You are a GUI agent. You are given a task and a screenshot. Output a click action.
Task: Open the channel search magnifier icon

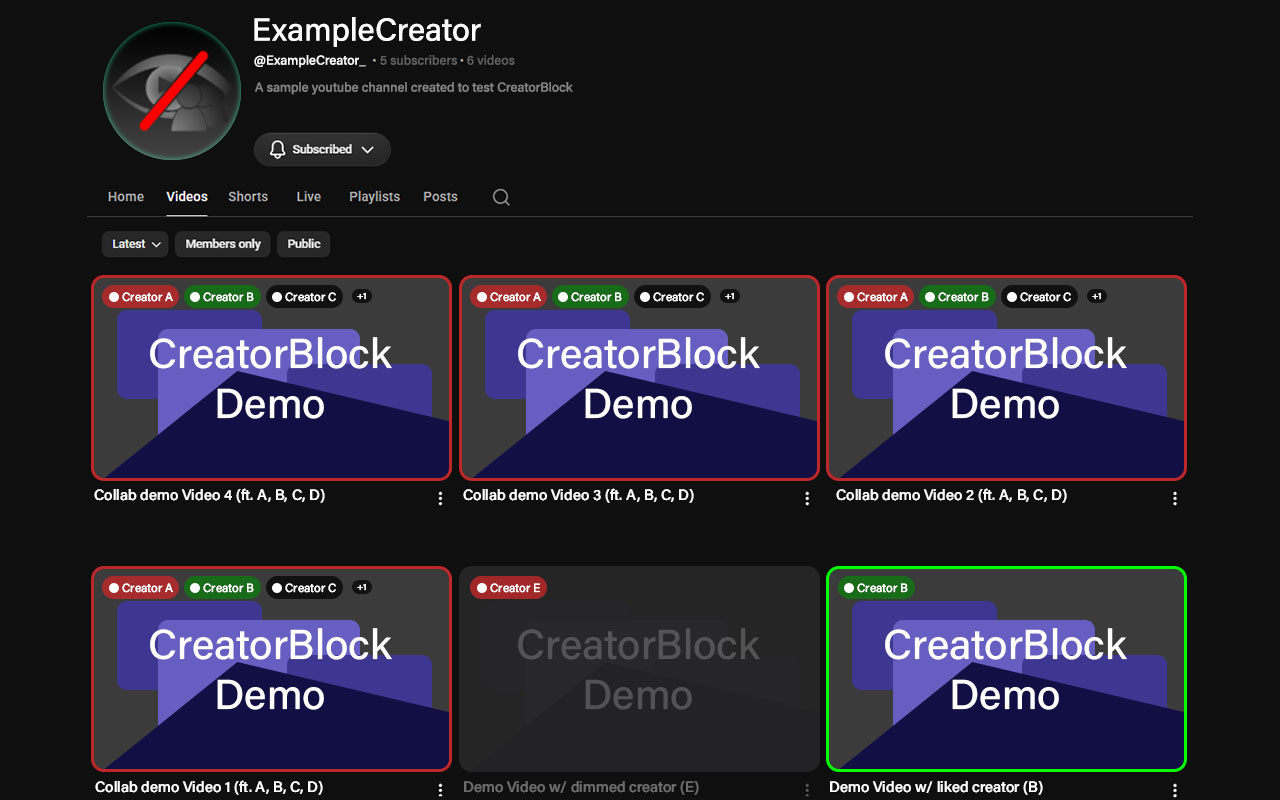[x=501, y=197]
